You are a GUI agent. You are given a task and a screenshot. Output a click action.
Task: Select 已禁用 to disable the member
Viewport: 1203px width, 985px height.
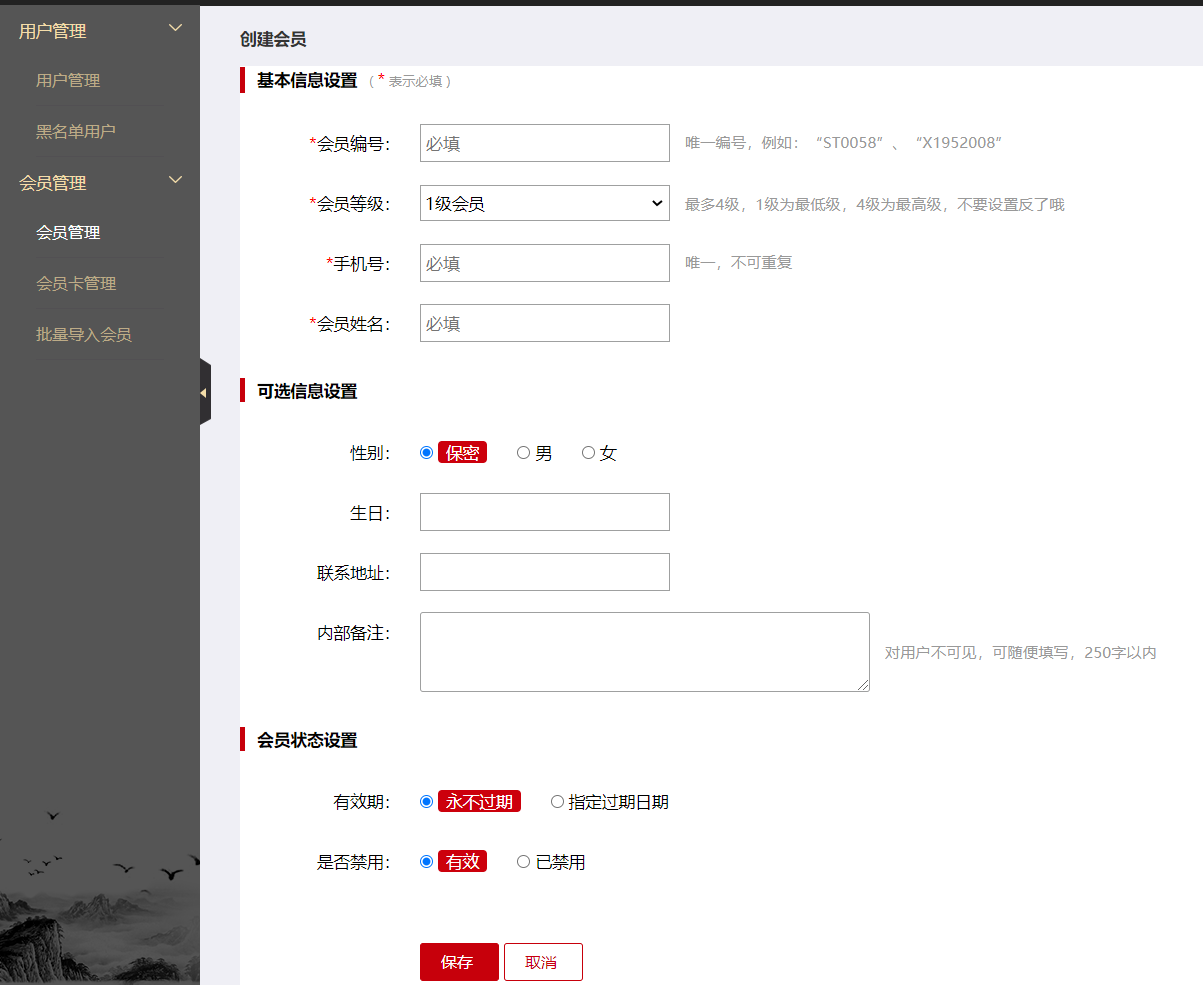(522, 861)
